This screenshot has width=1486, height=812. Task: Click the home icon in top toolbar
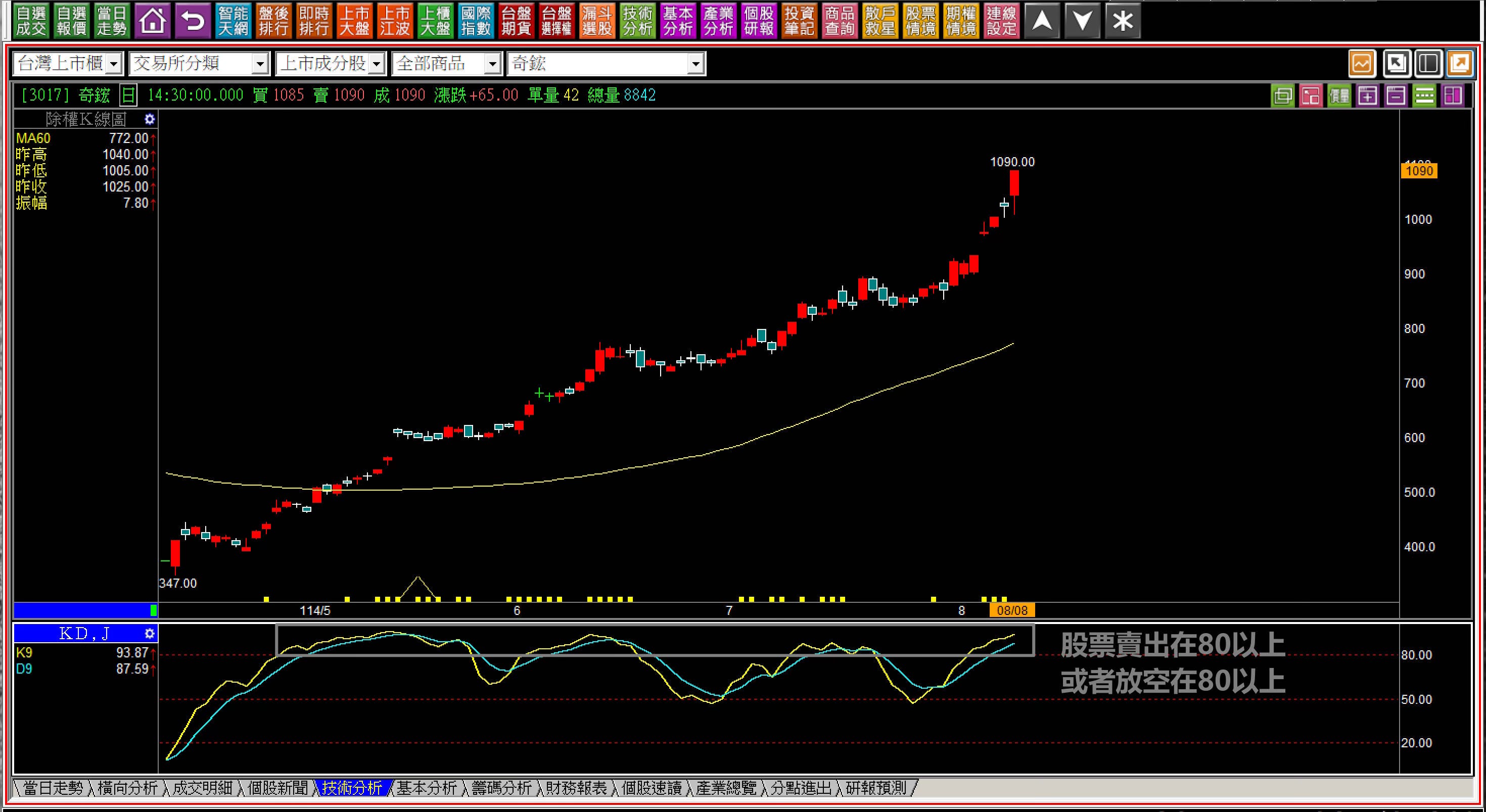point(152,21)
